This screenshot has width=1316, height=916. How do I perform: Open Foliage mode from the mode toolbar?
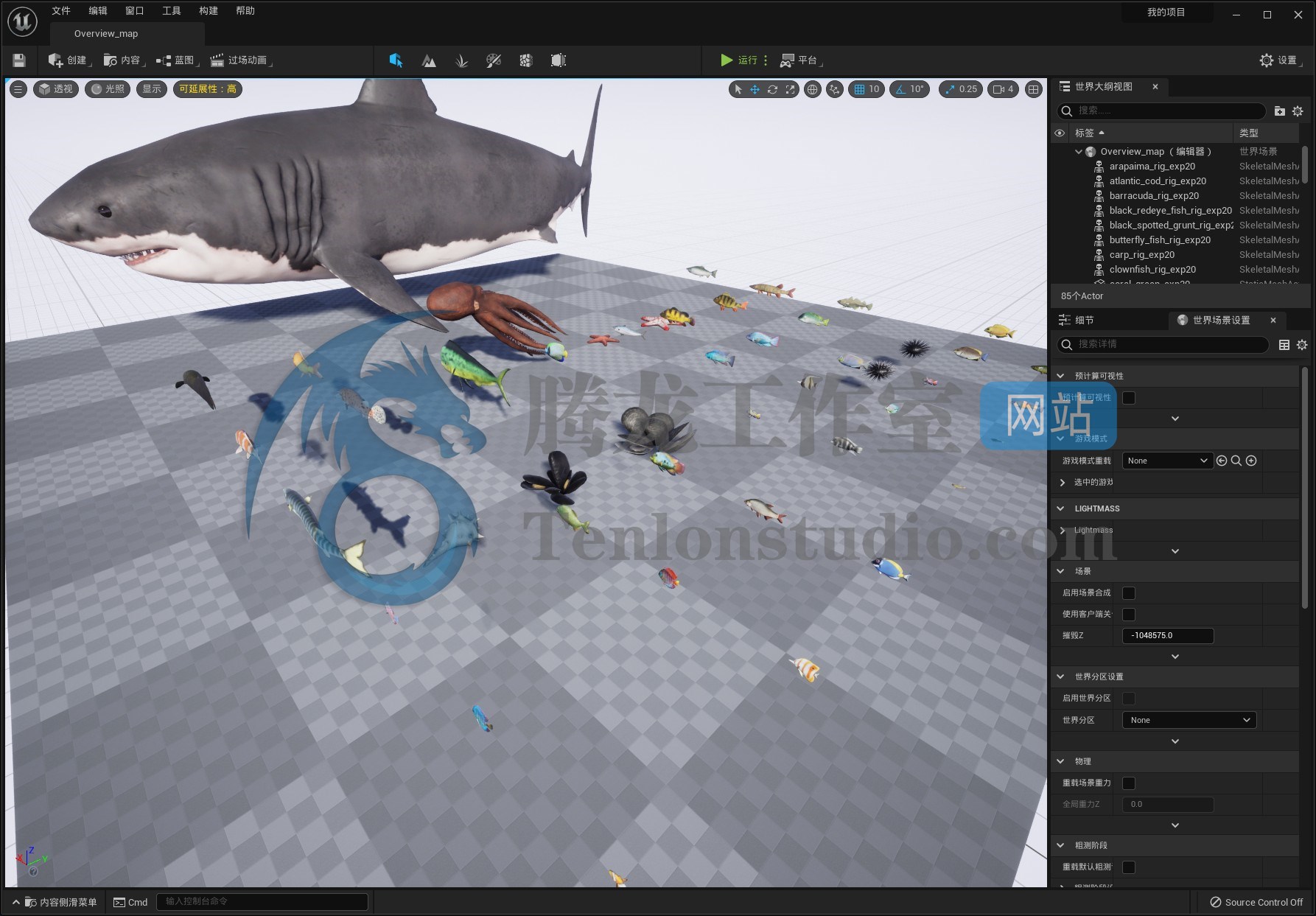[461, 60]
